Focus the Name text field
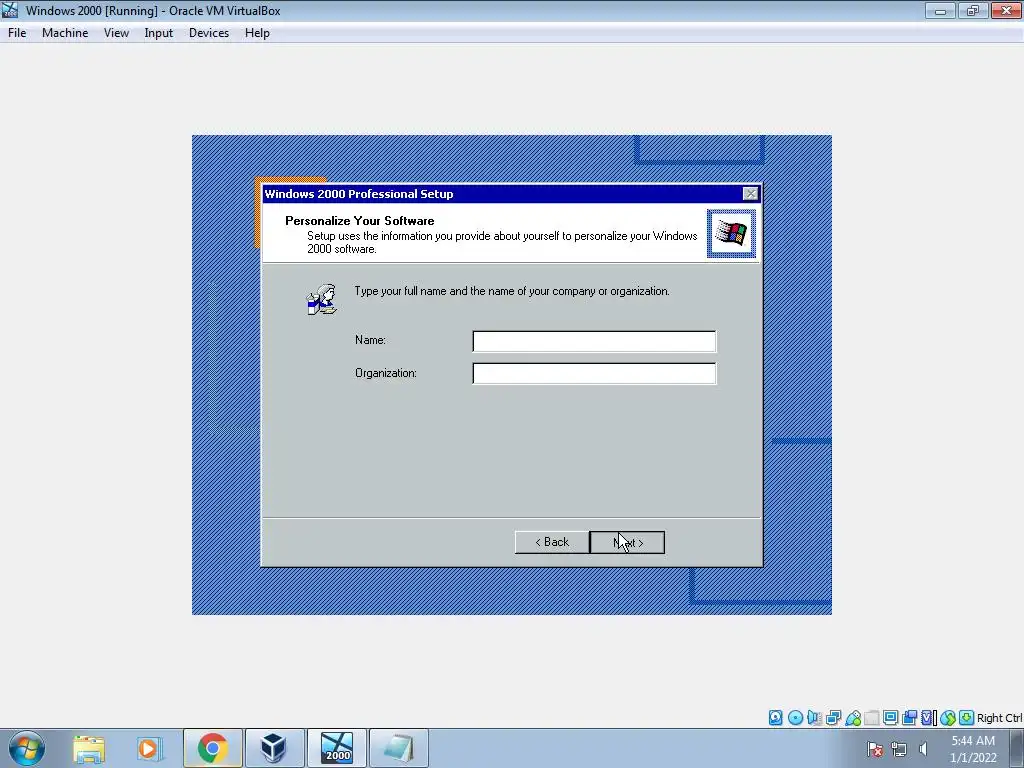 pos(594,341)
